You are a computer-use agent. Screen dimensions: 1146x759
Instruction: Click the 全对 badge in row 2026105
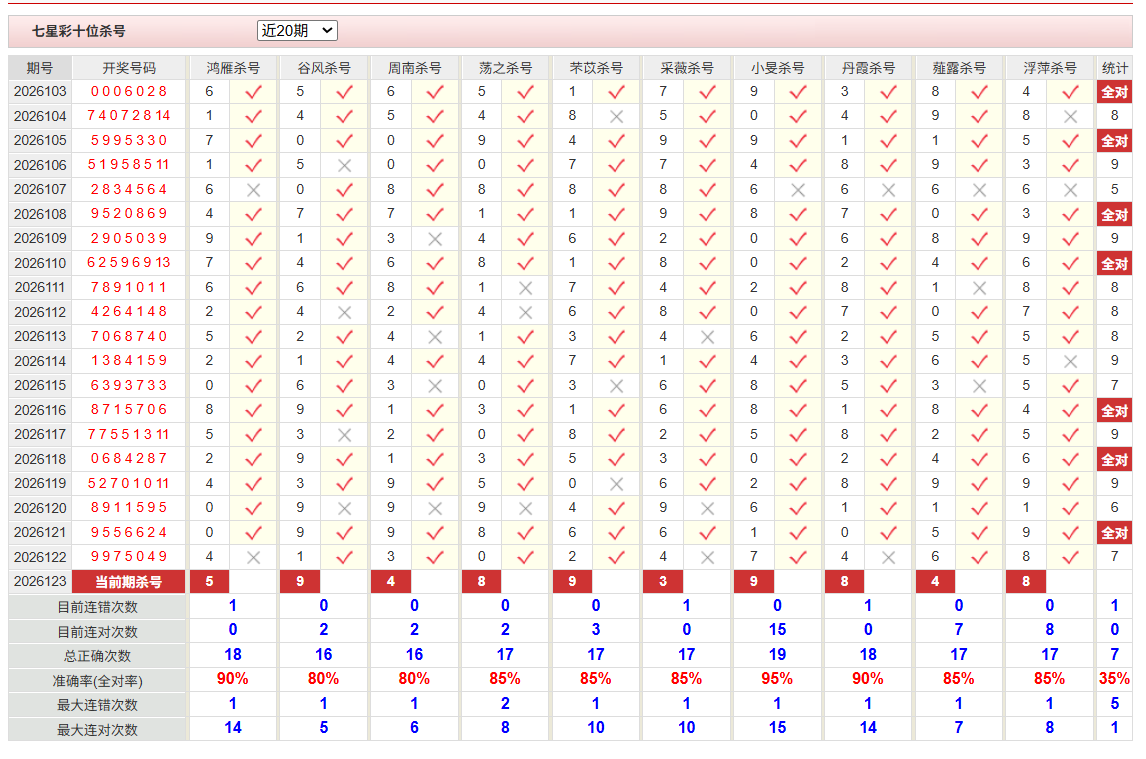[1115, 141]
